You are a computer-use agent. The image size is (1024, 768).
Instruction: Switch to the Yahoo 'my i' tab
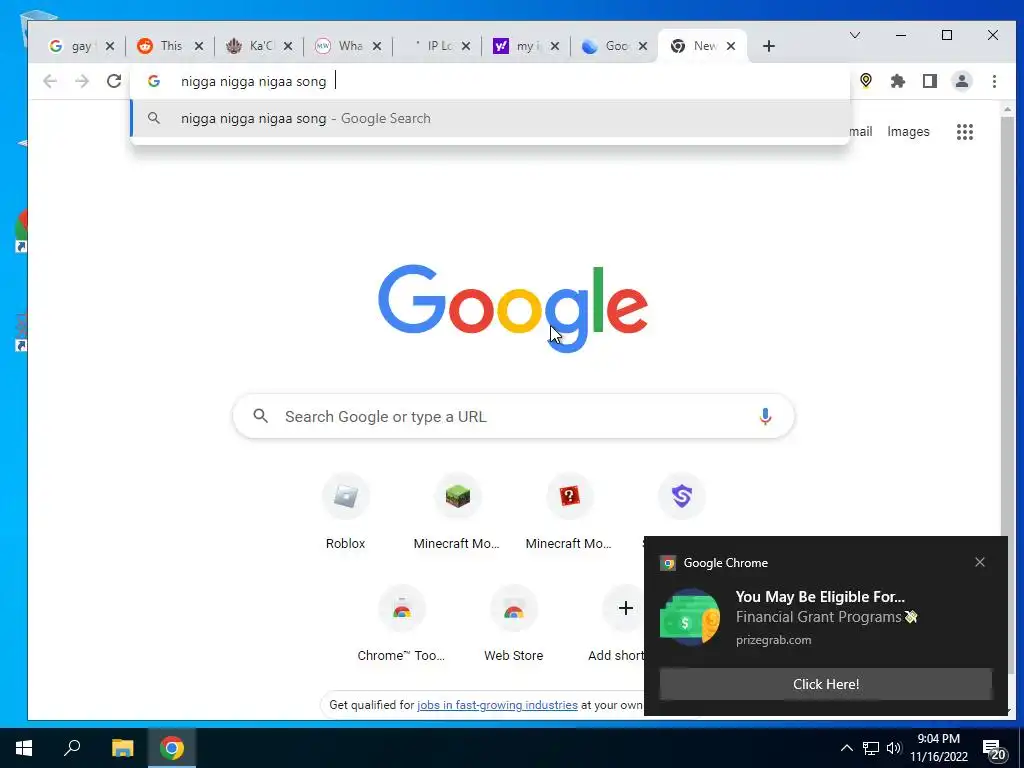pos(519,46)
